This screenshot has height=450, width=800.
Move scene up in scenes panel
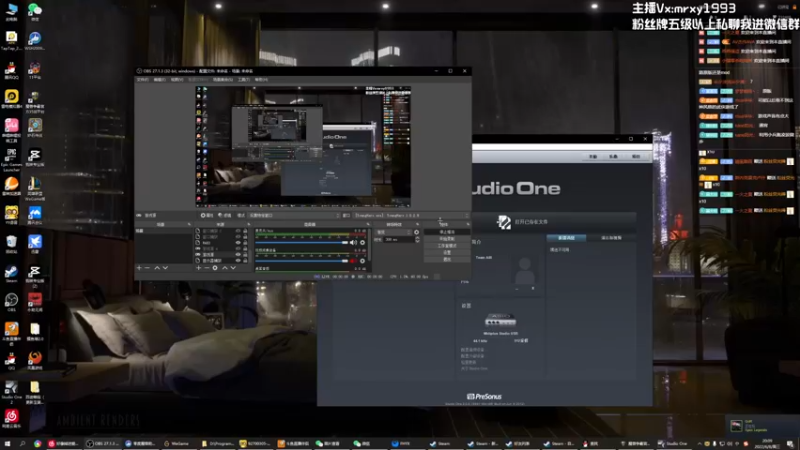[x=157, y=267]
